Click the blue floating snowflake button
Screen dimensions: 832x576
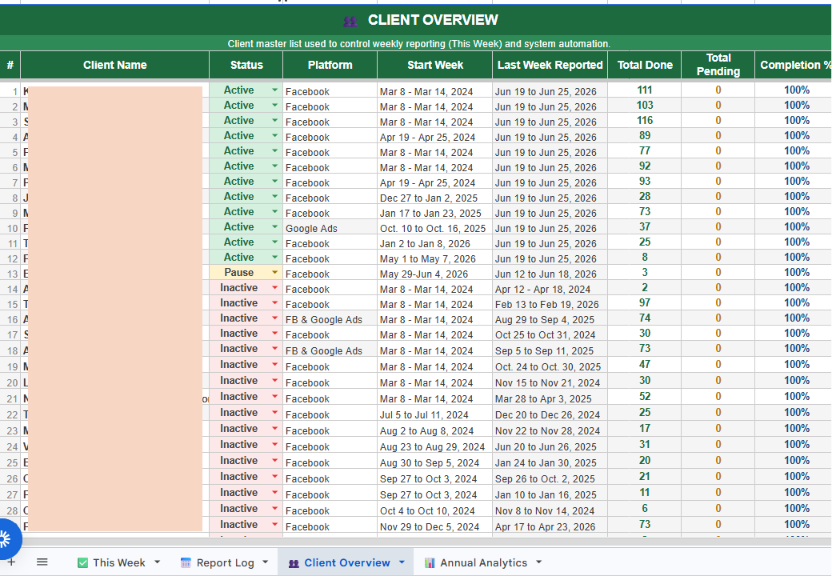pyautogui.click(x=6, y=539)
